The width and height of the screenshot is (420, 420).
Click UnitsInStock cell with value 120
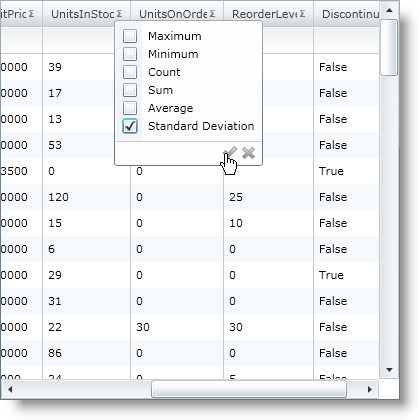click(x=86, y=197)
